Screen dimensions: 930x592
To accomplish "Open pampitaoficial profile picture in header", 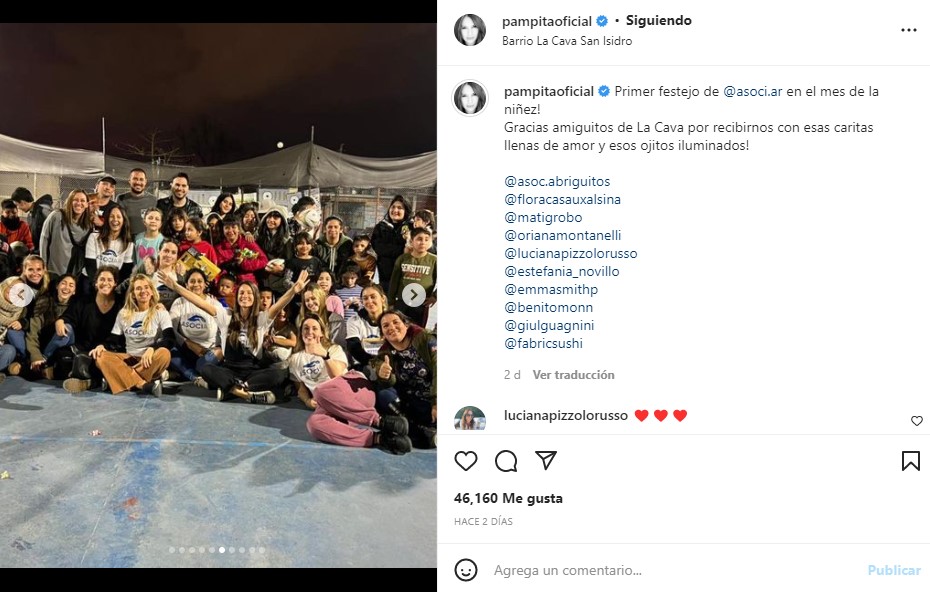I will (470, 30).
